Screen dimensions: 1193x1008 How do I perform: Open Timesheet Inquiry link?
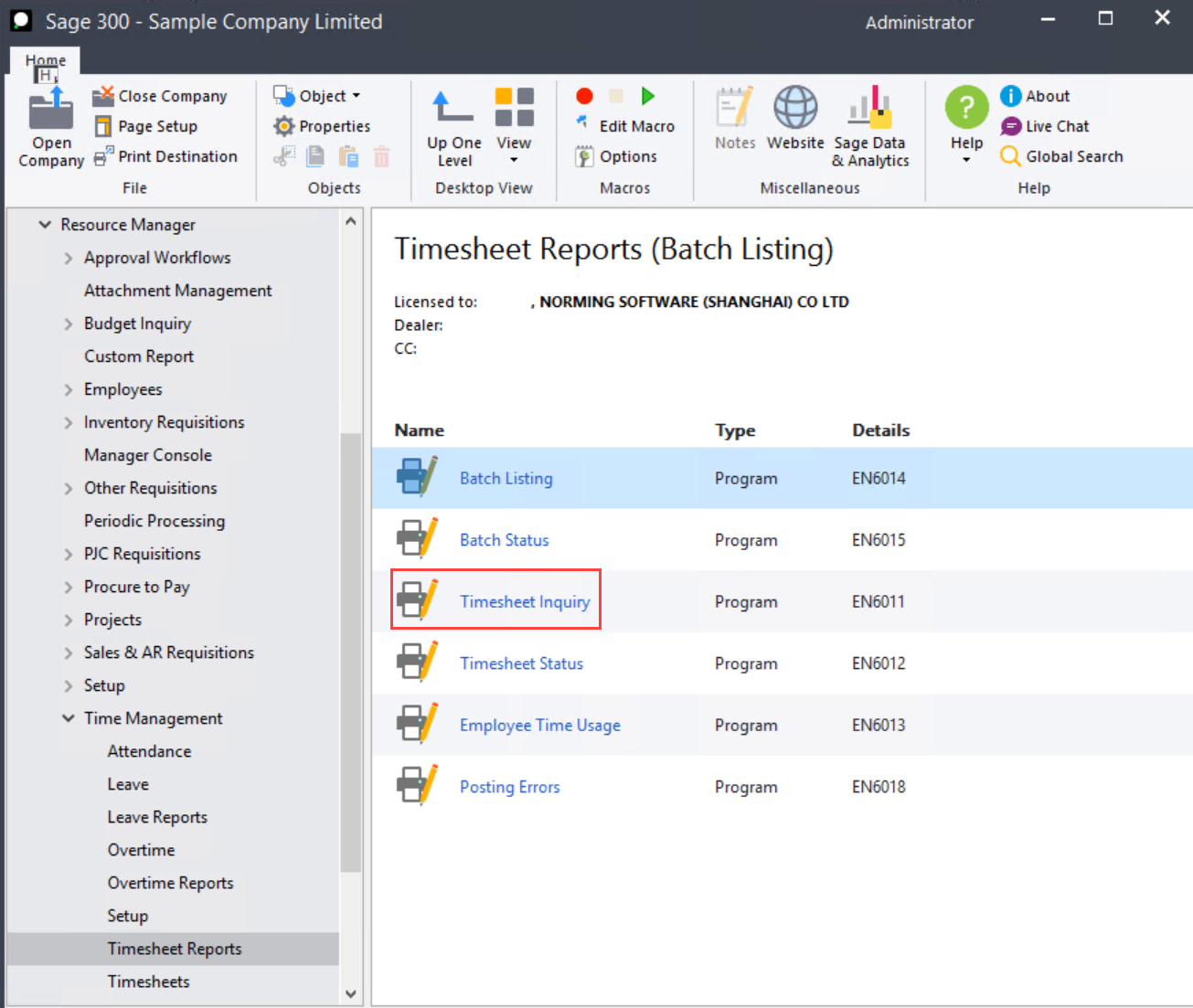pos(525,601)
